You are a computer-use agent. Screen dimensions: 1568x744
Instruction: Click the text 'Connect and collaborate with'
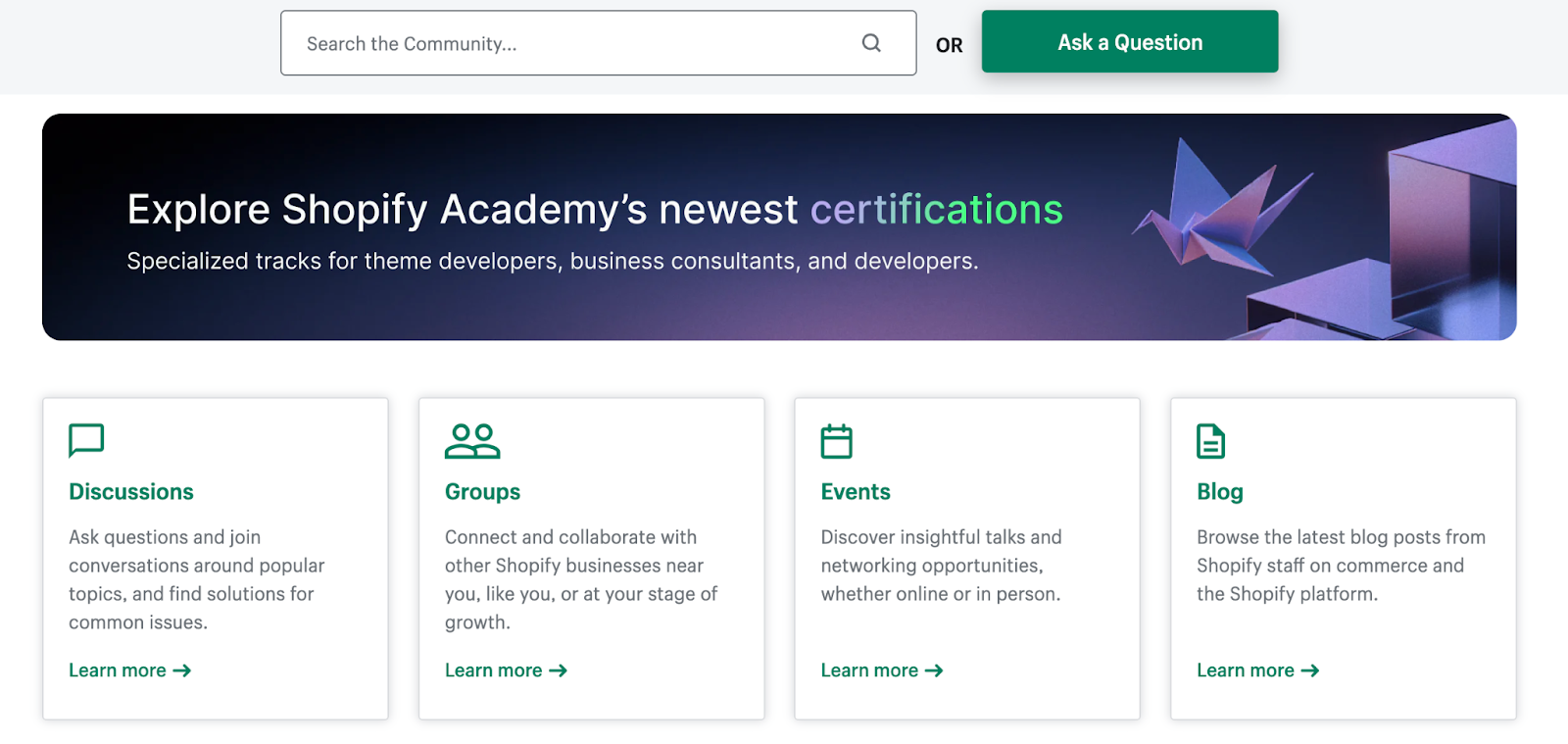click(570, 537)
